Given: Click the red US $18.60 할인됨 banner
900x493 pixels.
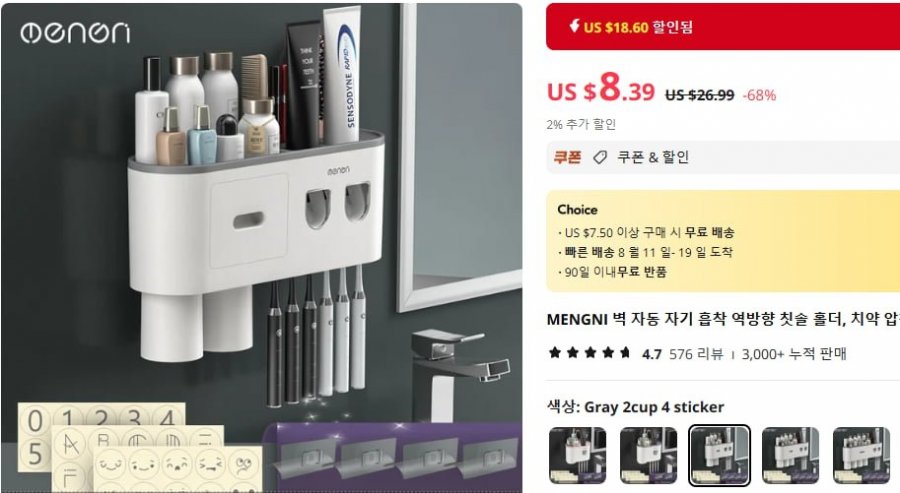Looking at the screenshot, I should (723, 26).
